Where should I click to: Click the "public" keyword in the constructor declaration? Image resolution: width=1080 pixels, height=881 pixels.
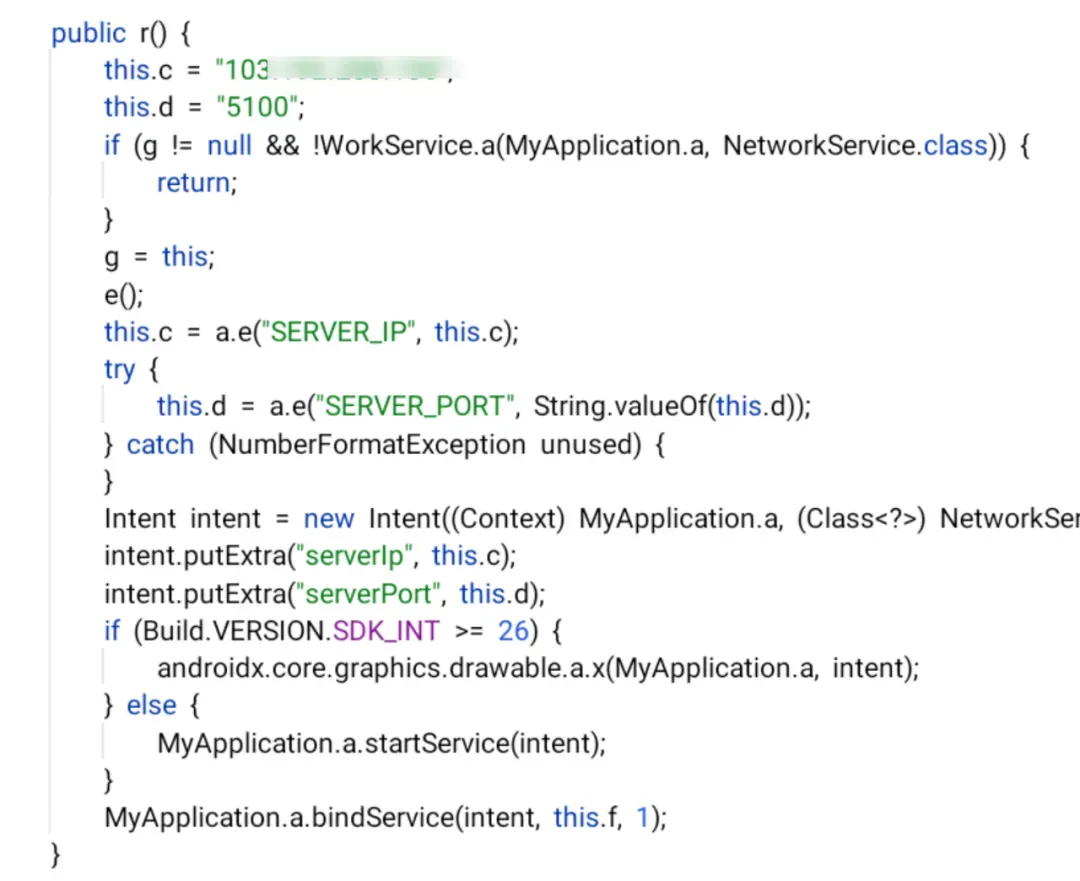pos(89,33)
